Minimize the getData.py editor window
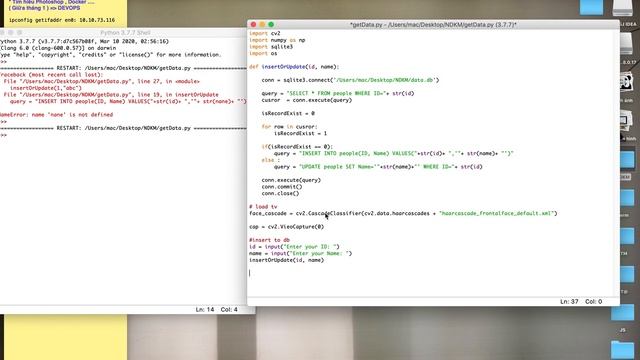 tap(262, 24)
